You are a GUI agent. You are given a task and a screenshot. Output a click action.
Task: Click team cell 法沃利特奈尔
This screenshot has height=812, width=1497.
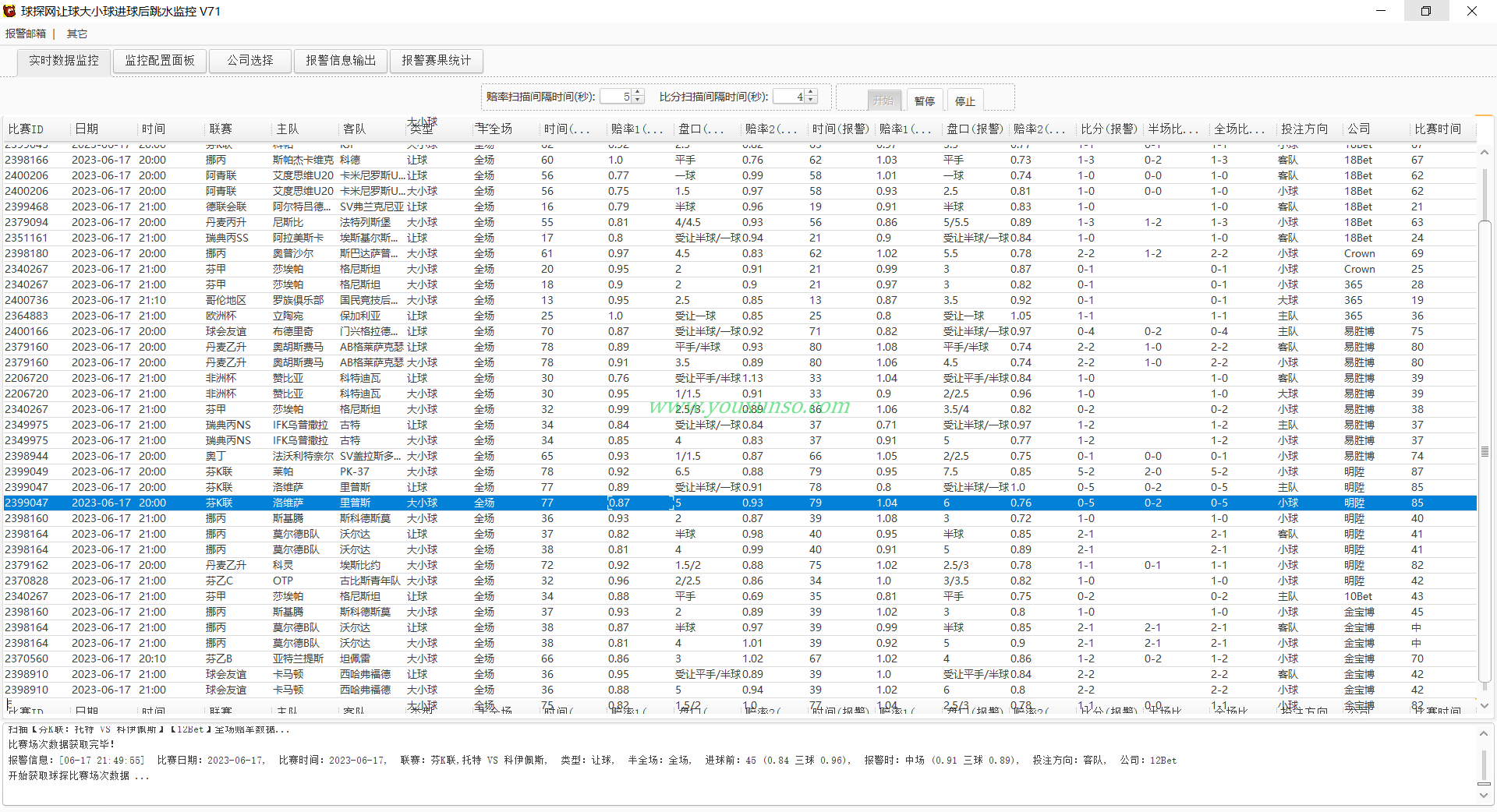[303, 456]
